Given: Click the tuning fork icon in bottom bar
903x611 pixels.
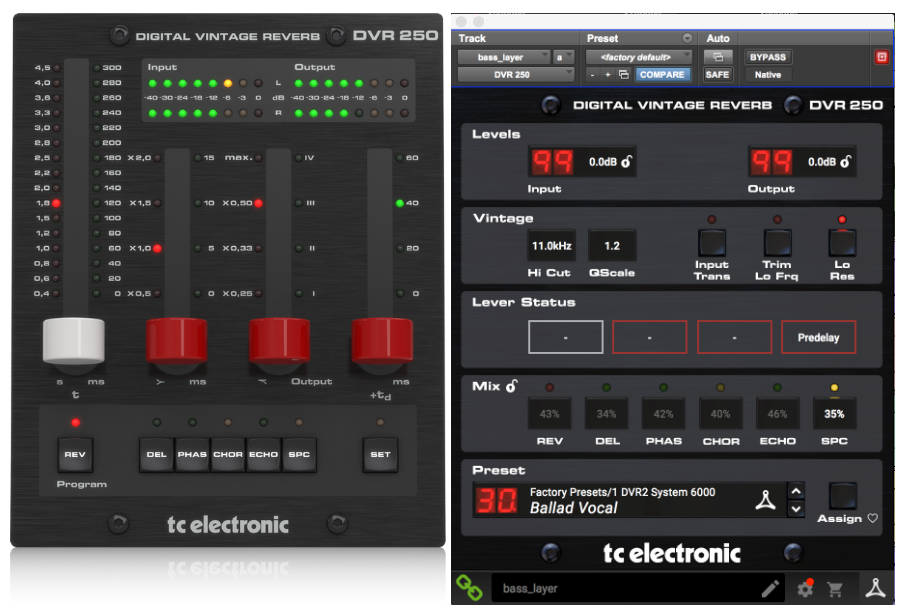Looking at the screenshot, I should [875, 588].
